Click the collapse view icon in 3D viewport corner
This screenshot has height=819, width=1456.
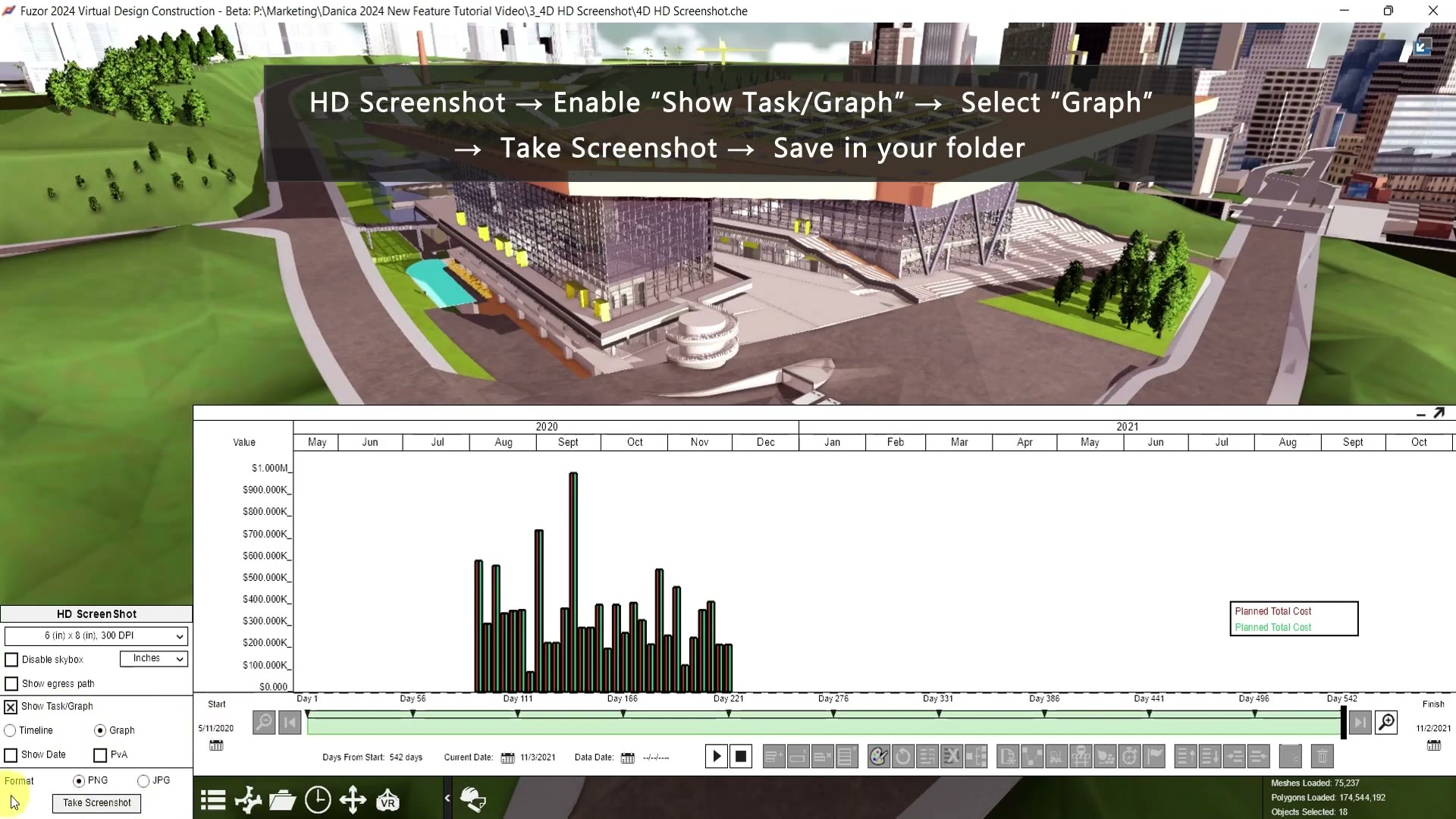click(x=1423, y=47)
